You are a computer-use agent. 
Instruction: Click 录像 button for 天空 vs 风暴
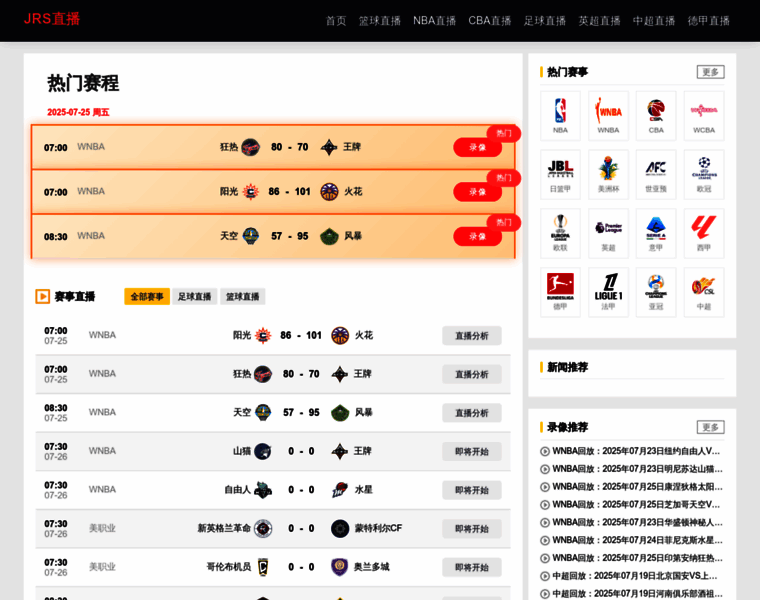click(x=477, y=237)
